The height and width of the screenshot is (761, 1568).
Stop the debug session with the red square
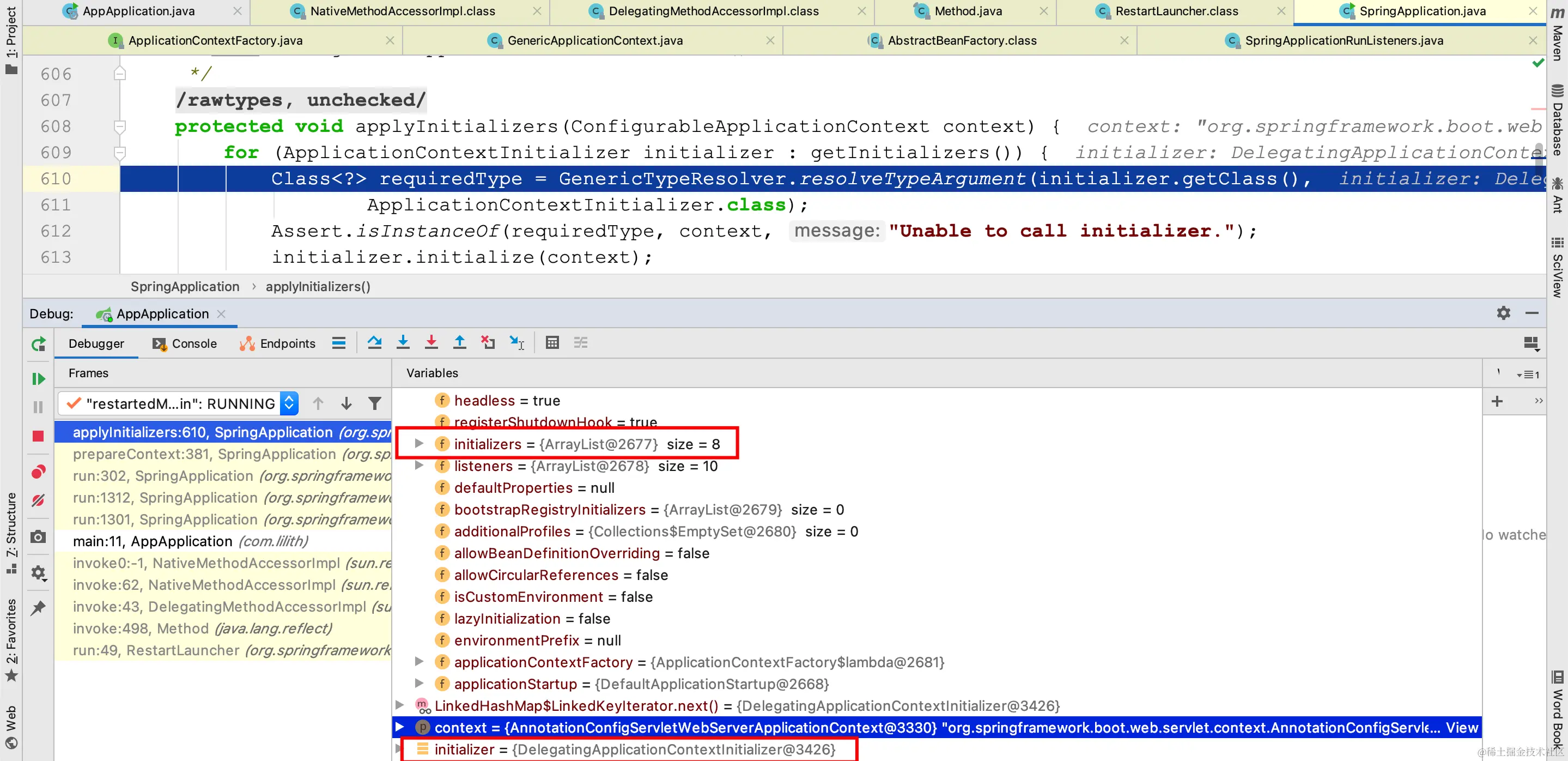click(38, 436)
